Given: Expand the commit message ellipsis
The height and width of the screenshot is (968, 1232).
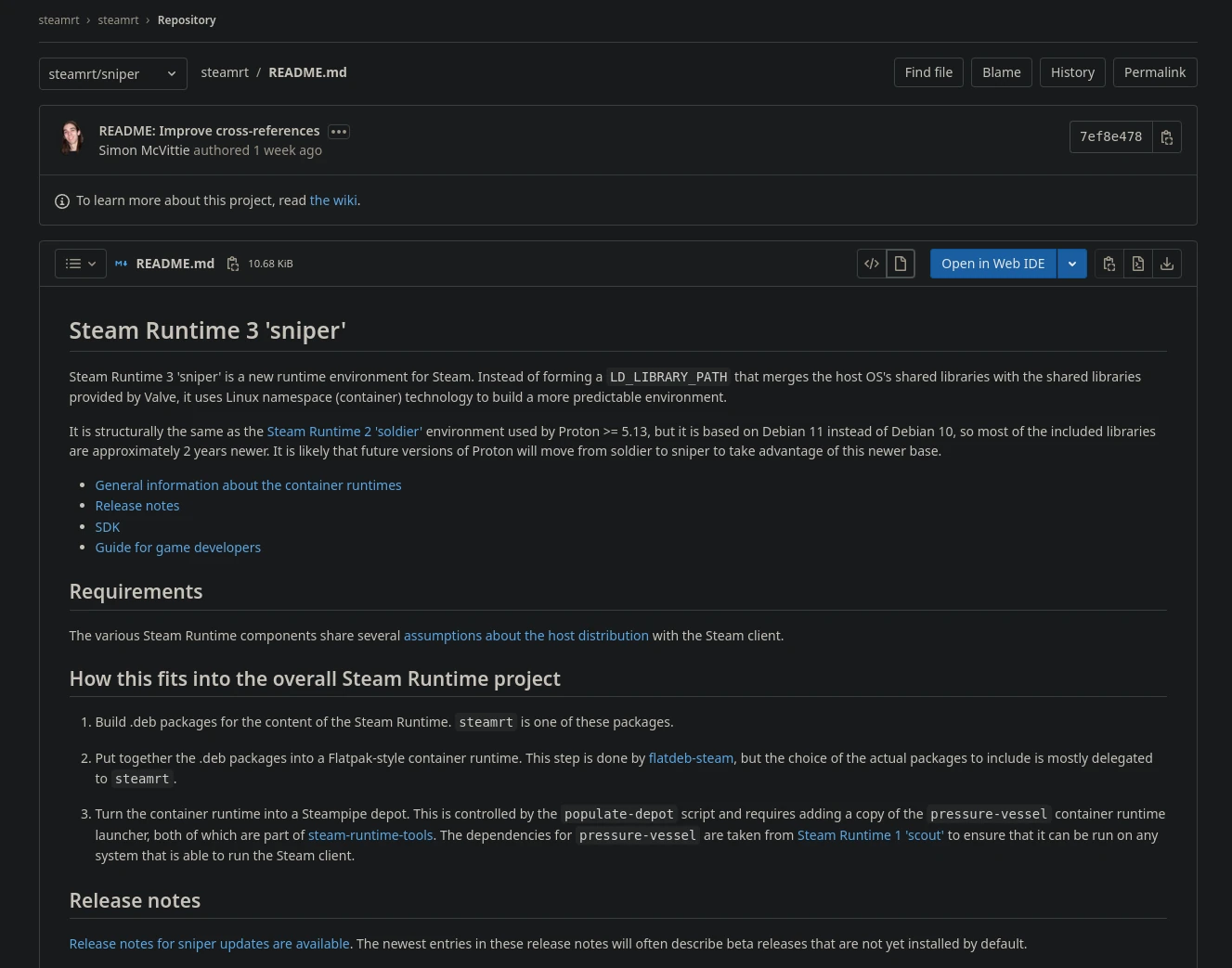Looking at the screenshot, I should click(339, 132).
